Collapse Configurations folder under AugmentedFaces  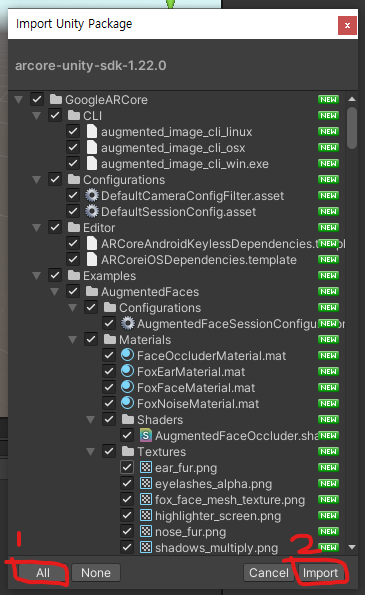click(x=72, y=308)
